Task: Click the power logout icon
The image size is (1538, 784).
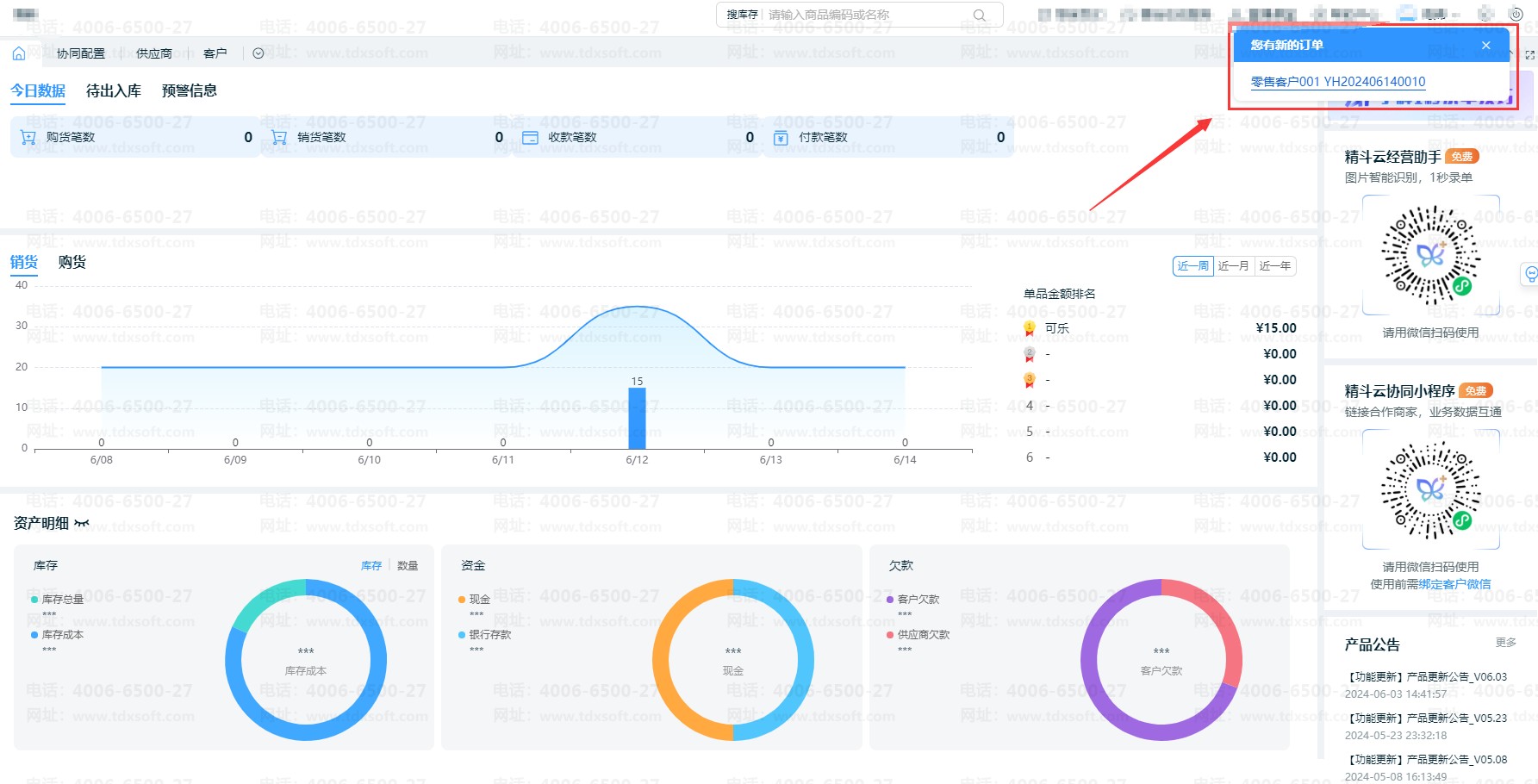Action: click(x=1516, y=14)
